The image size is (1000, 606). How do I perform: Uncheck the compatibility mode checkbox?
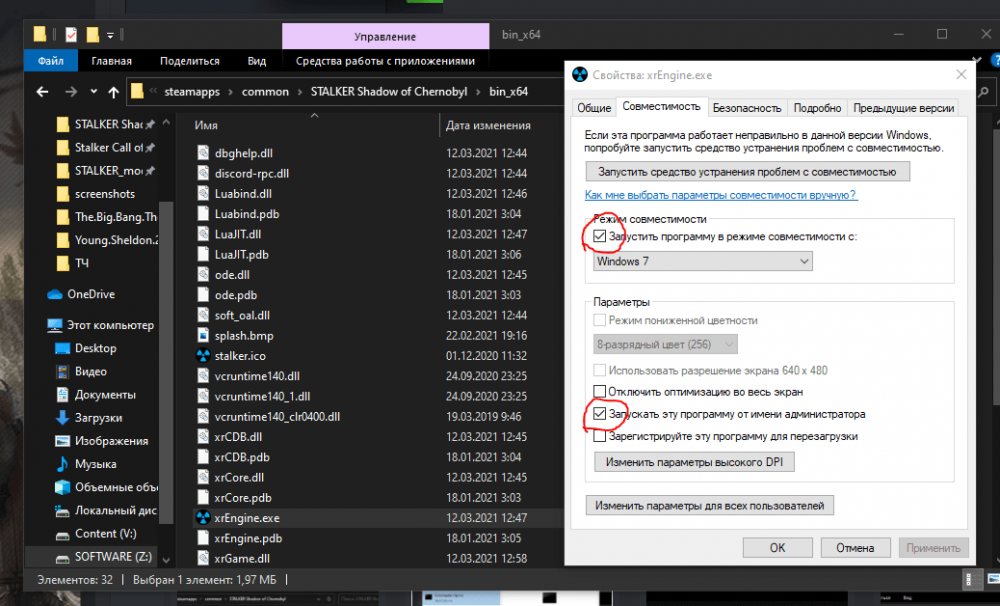point(600,237)
